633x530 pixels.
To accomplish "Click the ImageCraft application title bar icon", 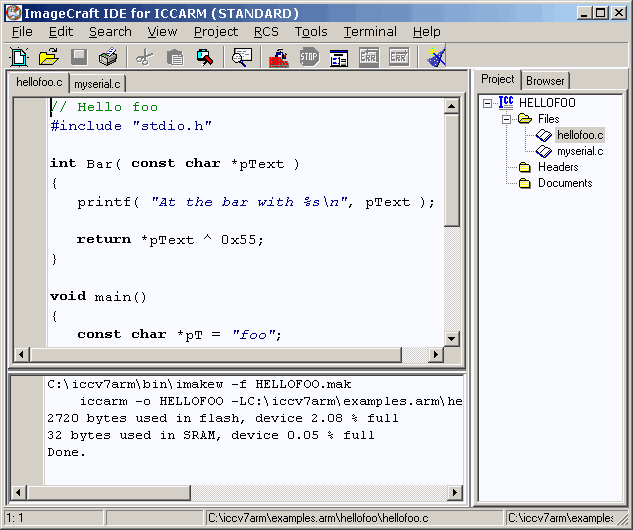I will point(14,13).
